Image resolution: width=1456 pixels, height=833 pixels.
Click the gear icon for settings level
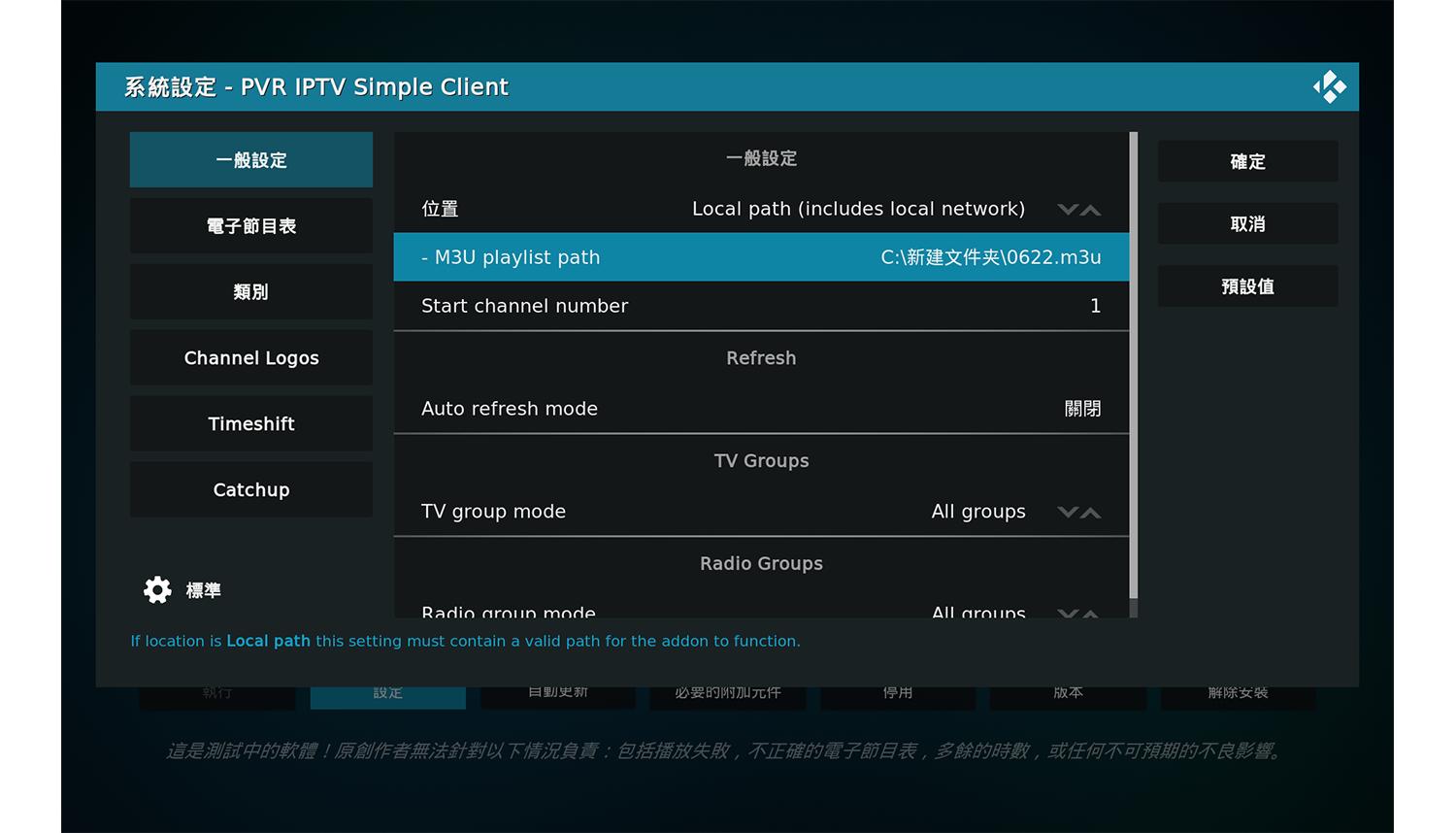coord(157,589)
